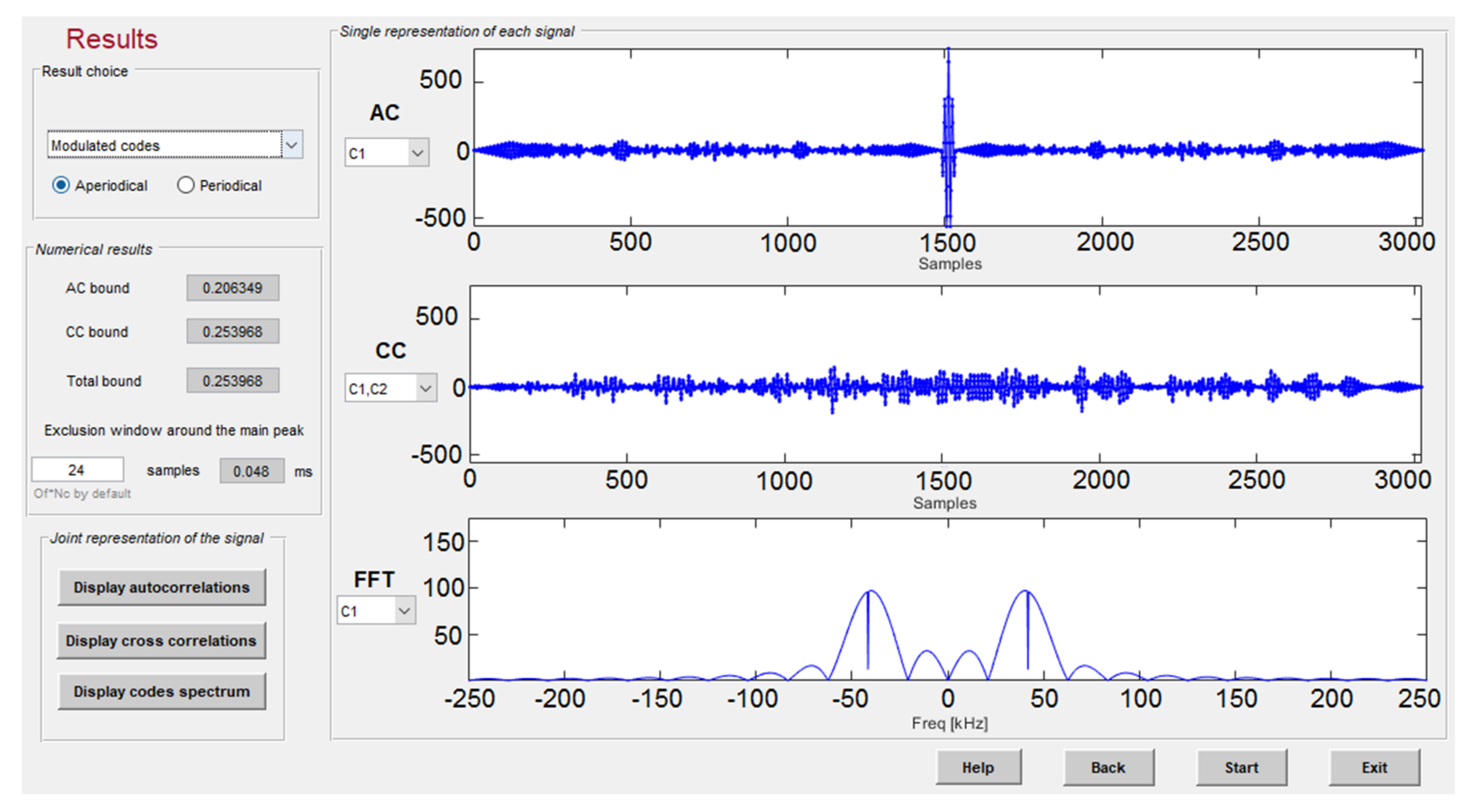Click the CC bound value field
The height and width of the screenshot is (812, 1471).
(232, 332)
